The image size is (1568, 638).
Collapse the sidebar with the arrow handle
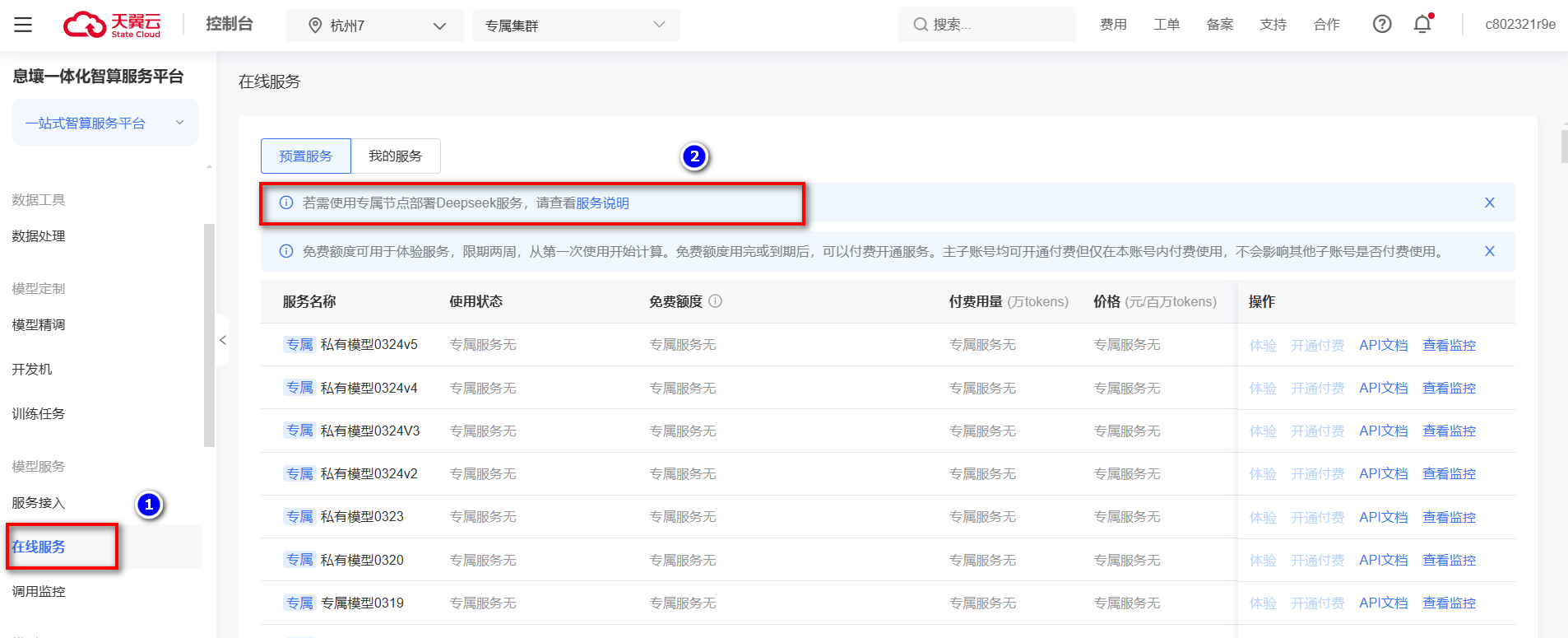click(222, 340)
